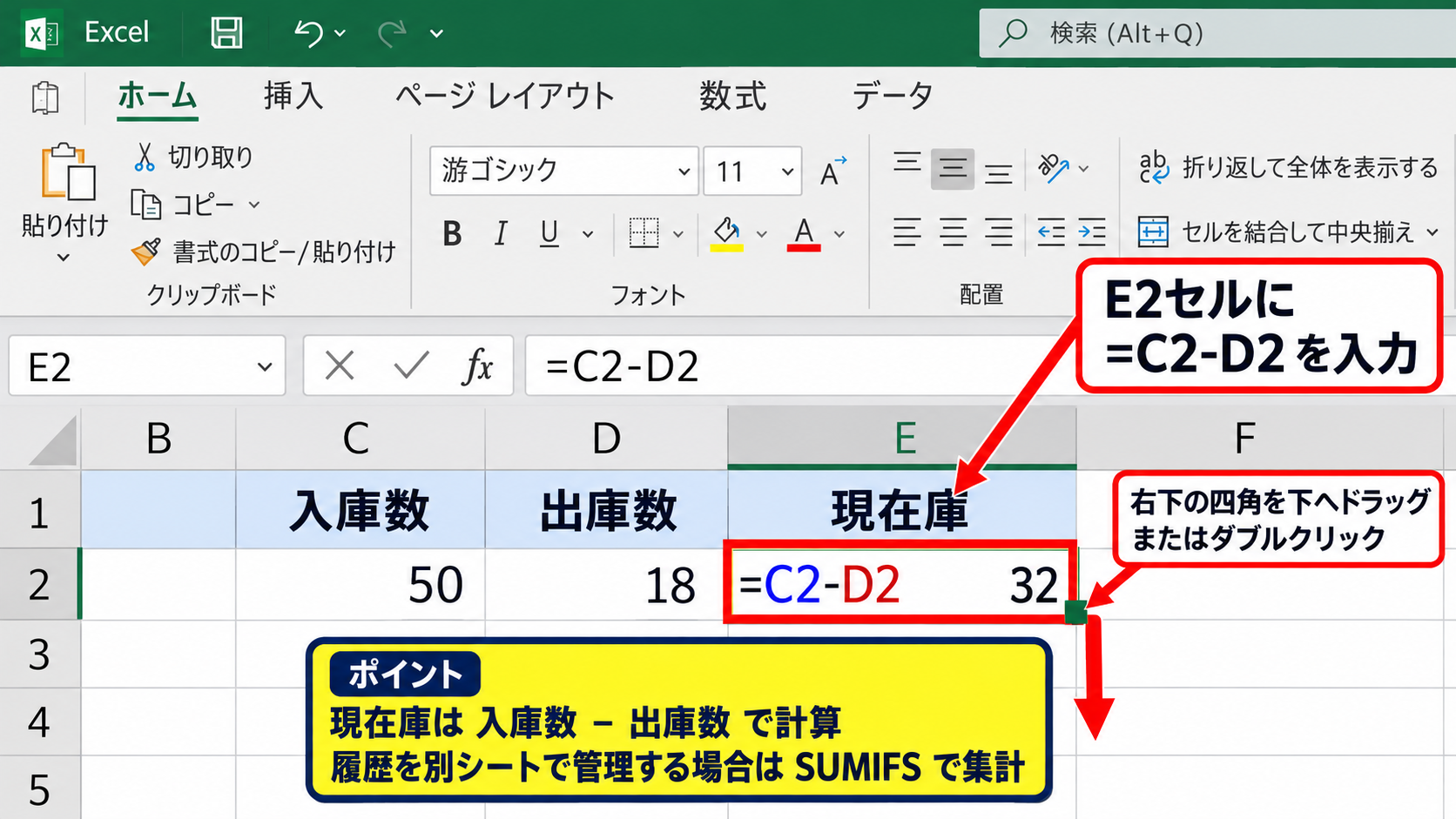Toggle middle vertical alignment
The width and height of the screenshot is (1456, 819).
coord(953,168)
